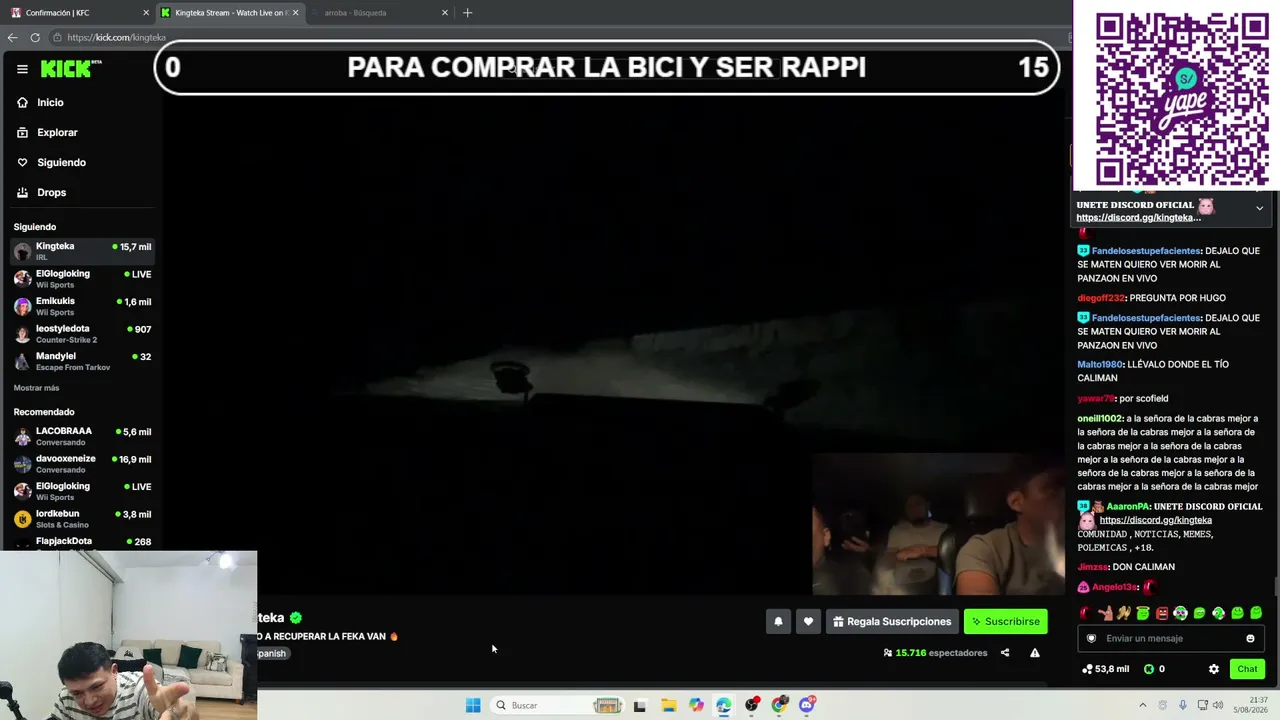This screenshot has height=720, width=1280.
Task: Send message with green Chat button
Action: tap(1247, 669)
